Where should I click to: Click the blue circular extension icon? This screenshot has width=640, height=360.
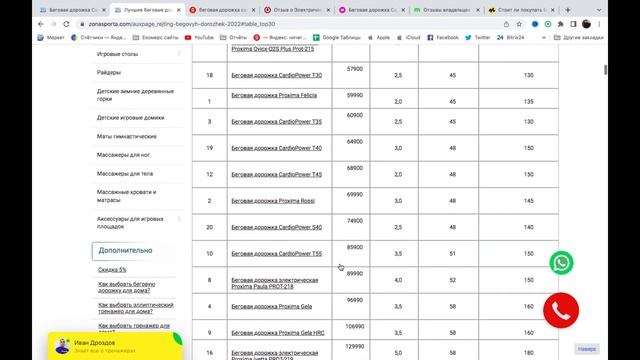point(535,24)
